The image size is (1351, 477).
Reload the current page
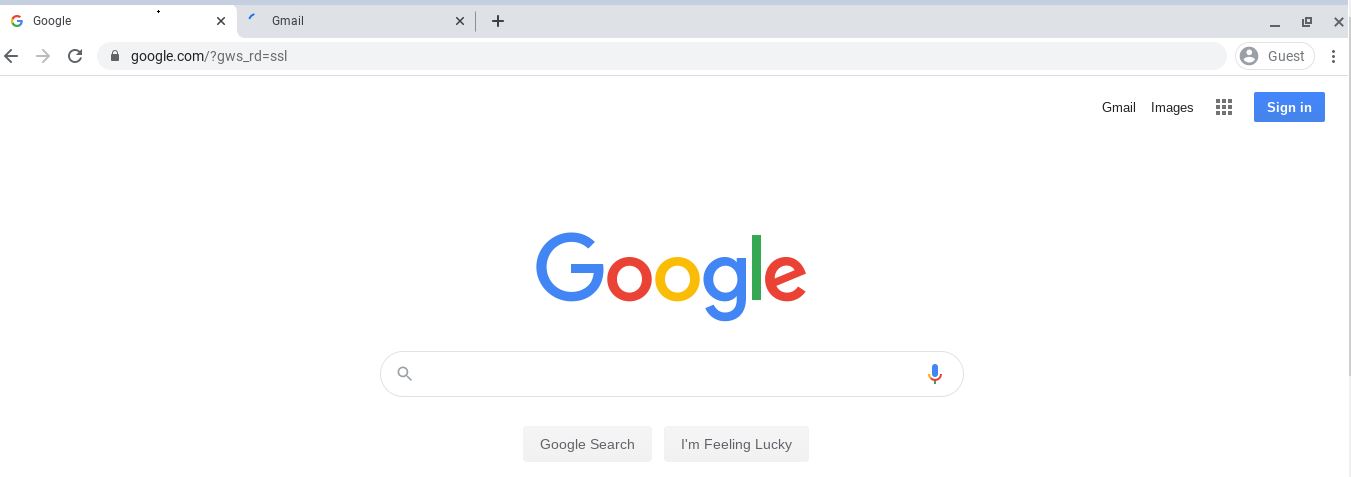coord(74,56)
